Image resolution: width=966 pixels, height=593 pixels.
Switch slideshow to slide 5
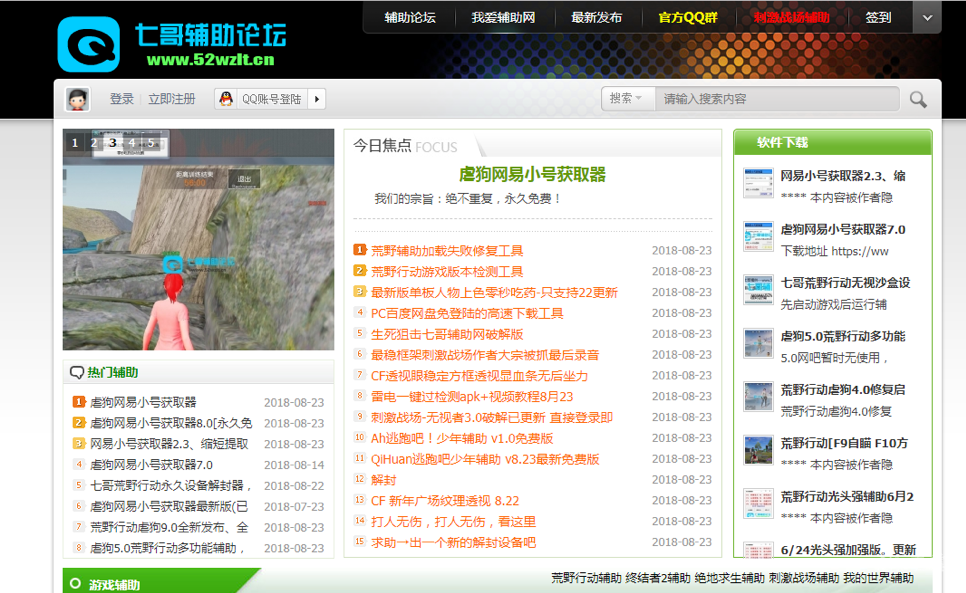[151, 143]
